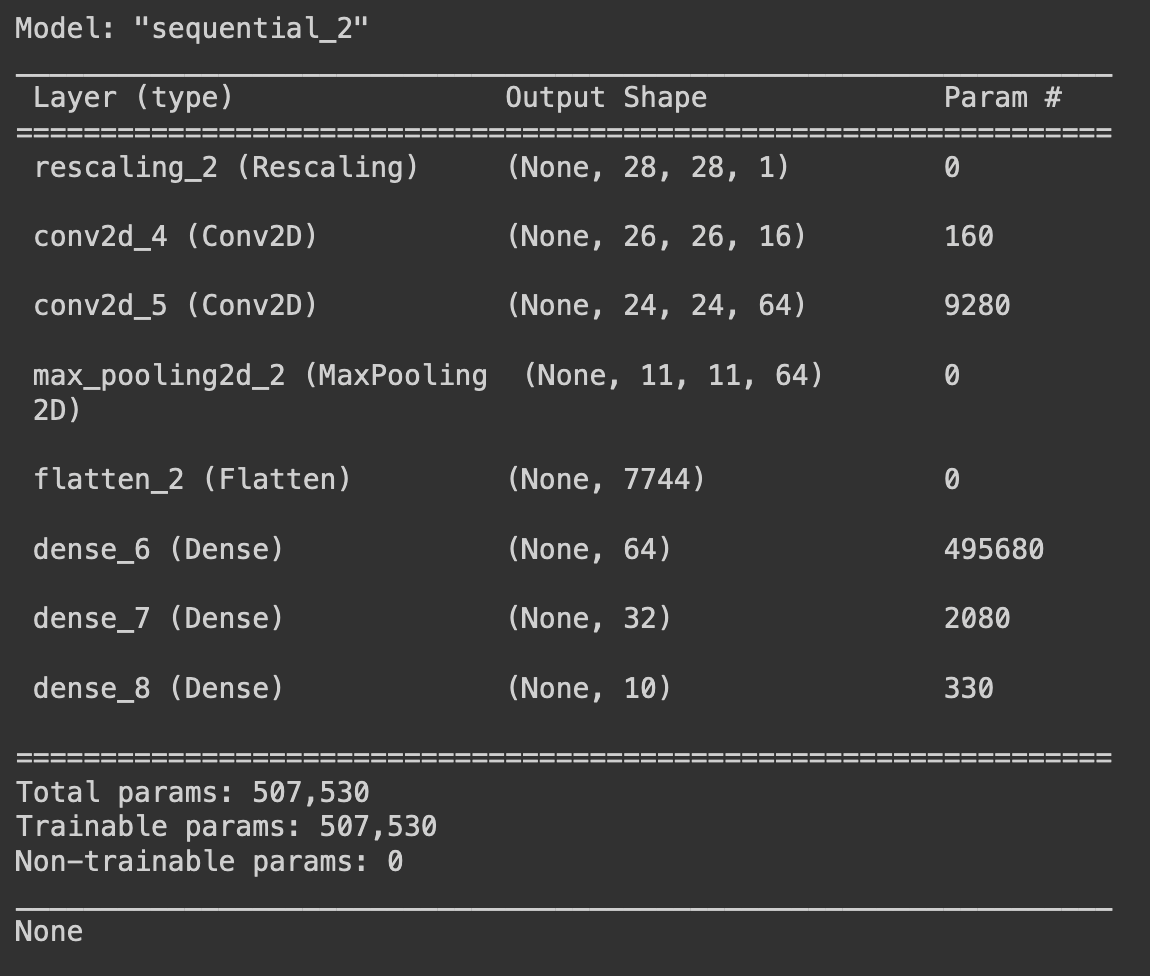This screenshot has width=1150, height=976.
Task: Select the Layer (type) column header
Action: pos(133,98)
